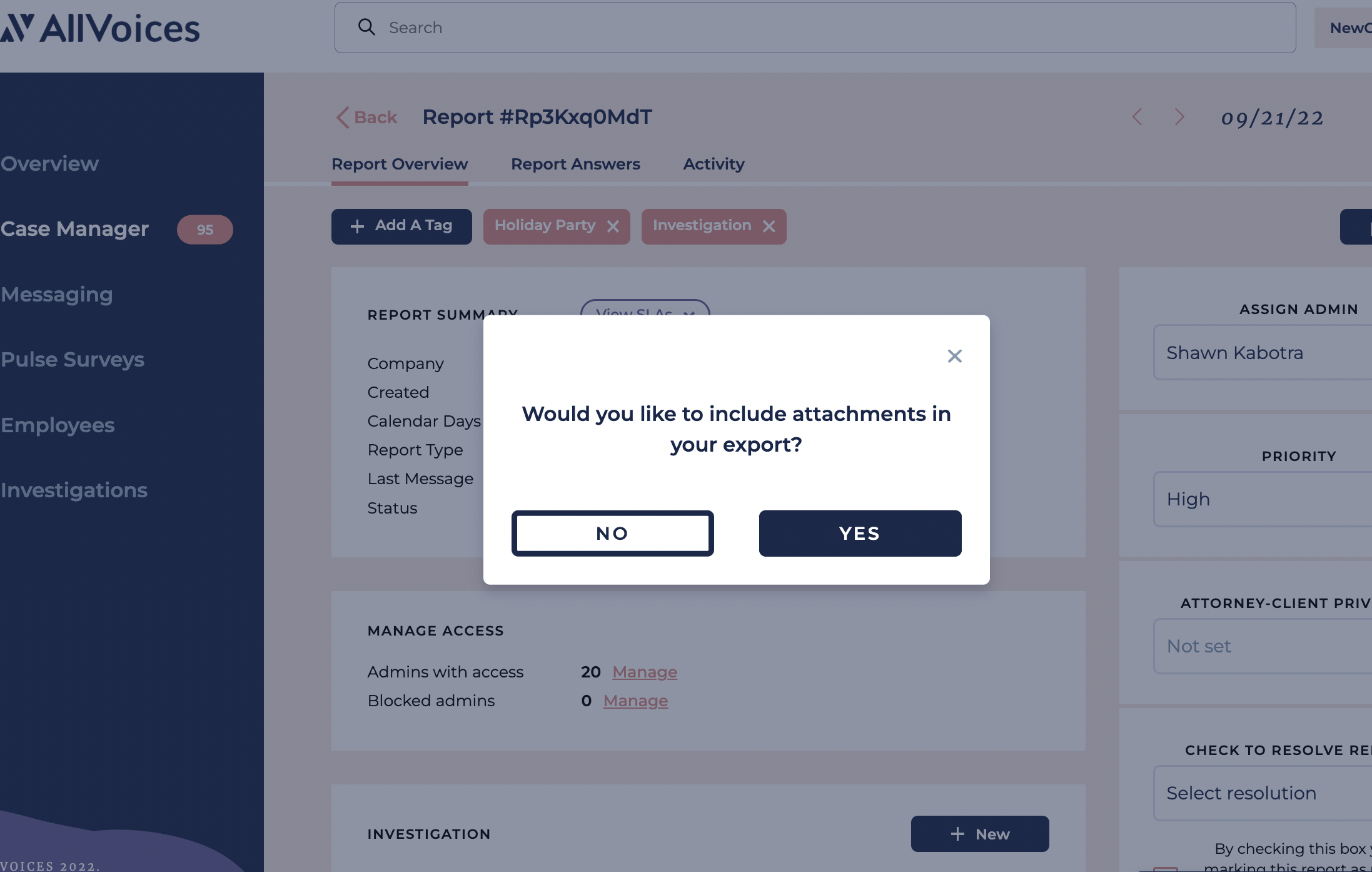
Task: Switch to the Report Answers tab
Action: [x=575, y=164]
